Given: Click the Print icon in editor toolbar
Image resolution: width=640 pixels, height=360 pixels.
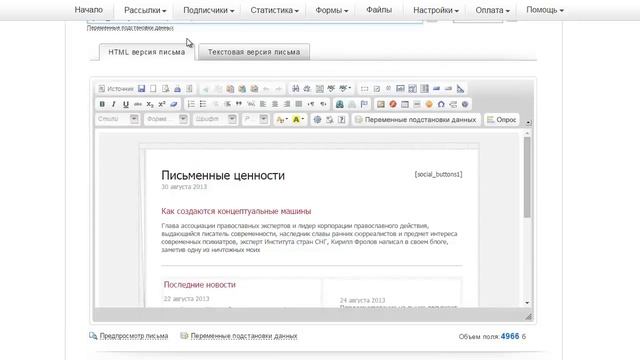Looking at the screenshot, I should tap(177, 89).
